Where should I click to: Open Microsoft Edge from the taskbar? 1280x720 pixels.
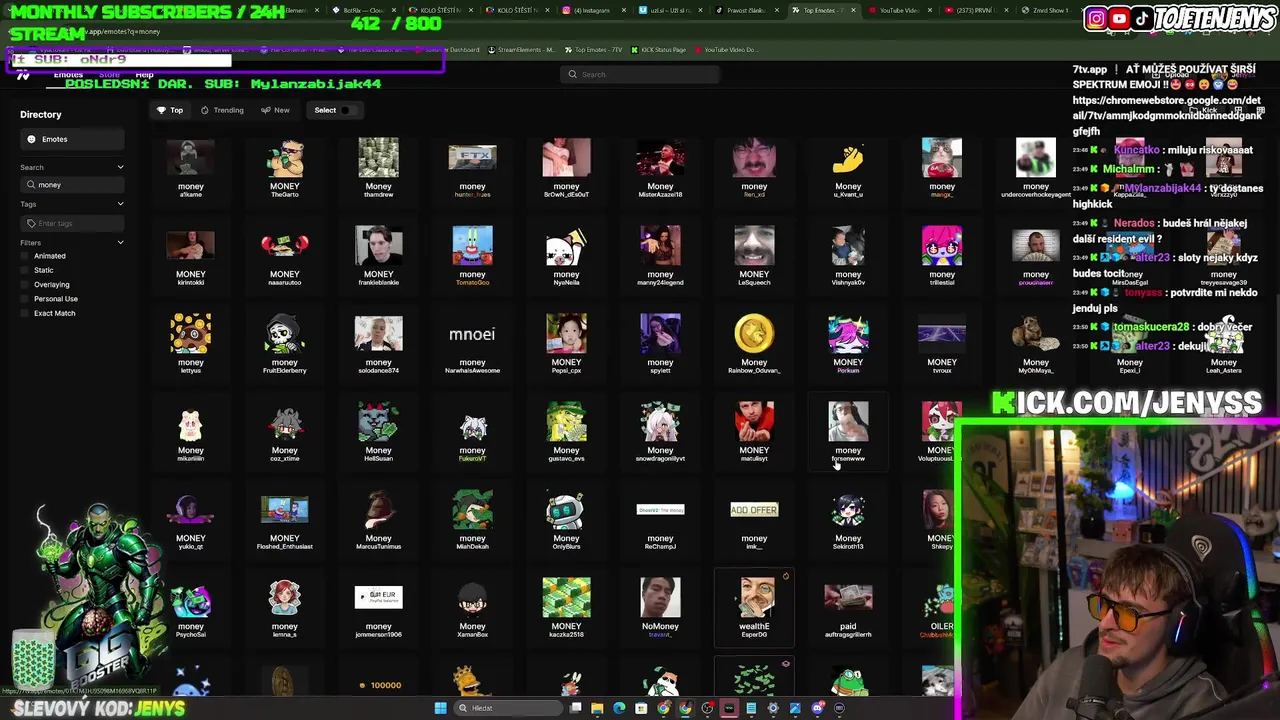619,708
